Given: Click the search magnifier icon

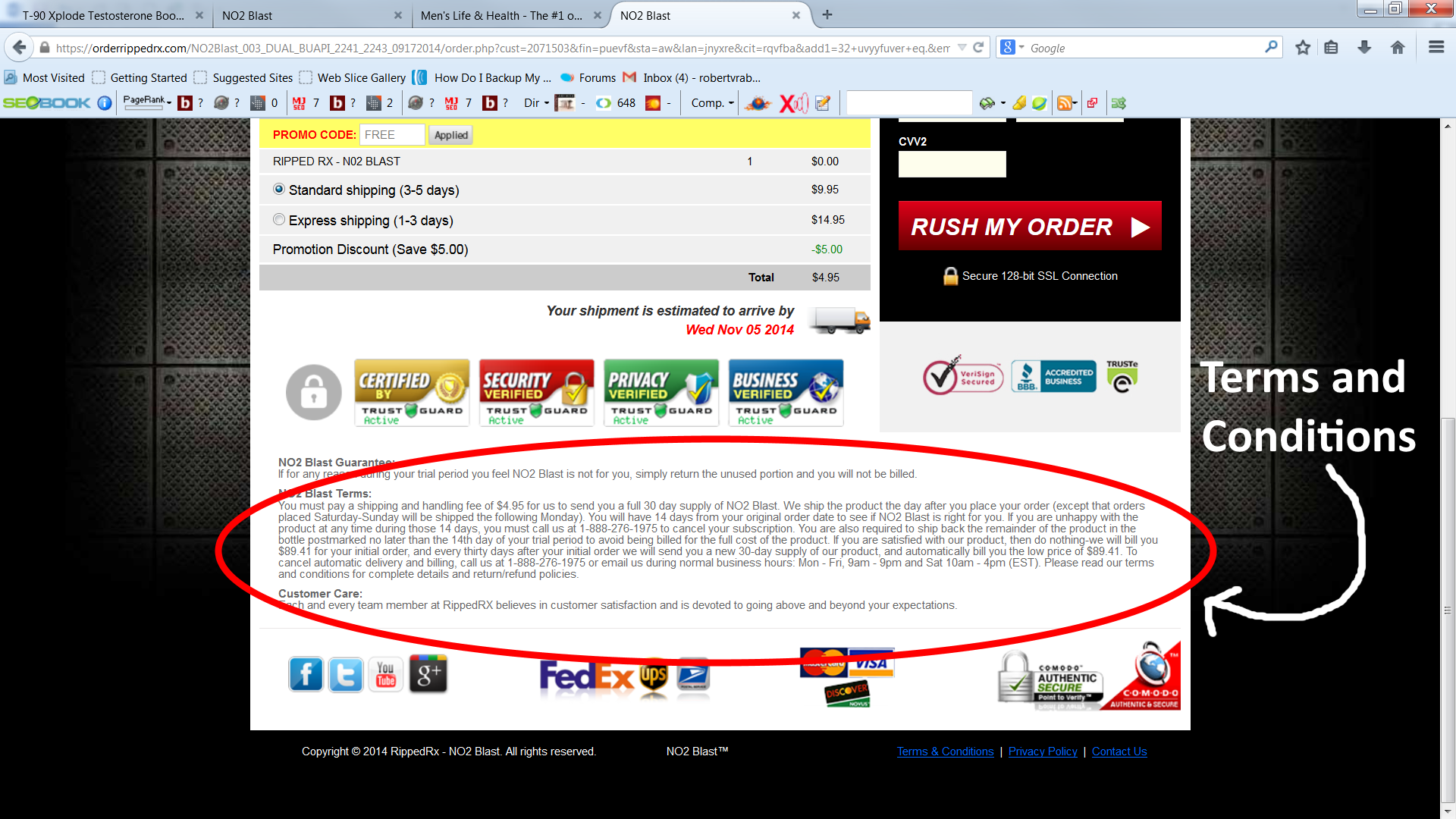Looking at the screenshot, I should (1271, 47).
